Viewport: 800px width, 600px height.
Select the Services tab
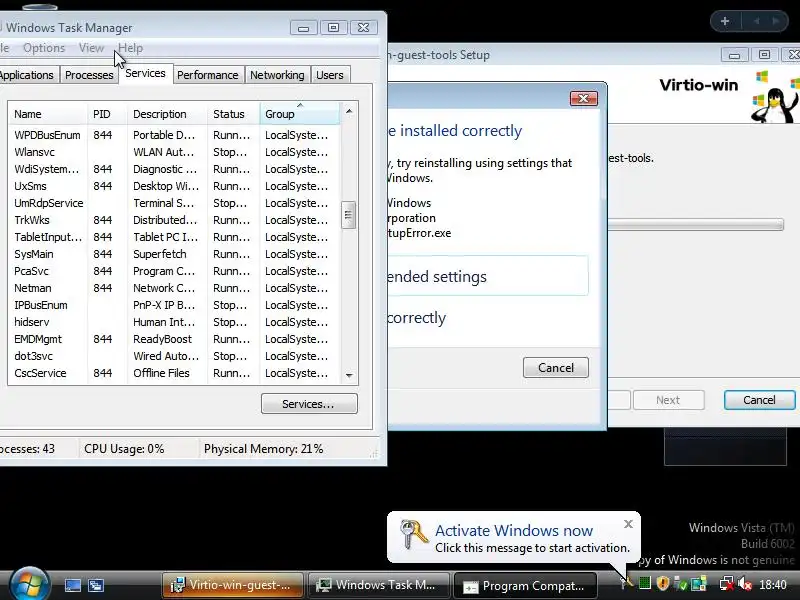(x=145, y=73)
